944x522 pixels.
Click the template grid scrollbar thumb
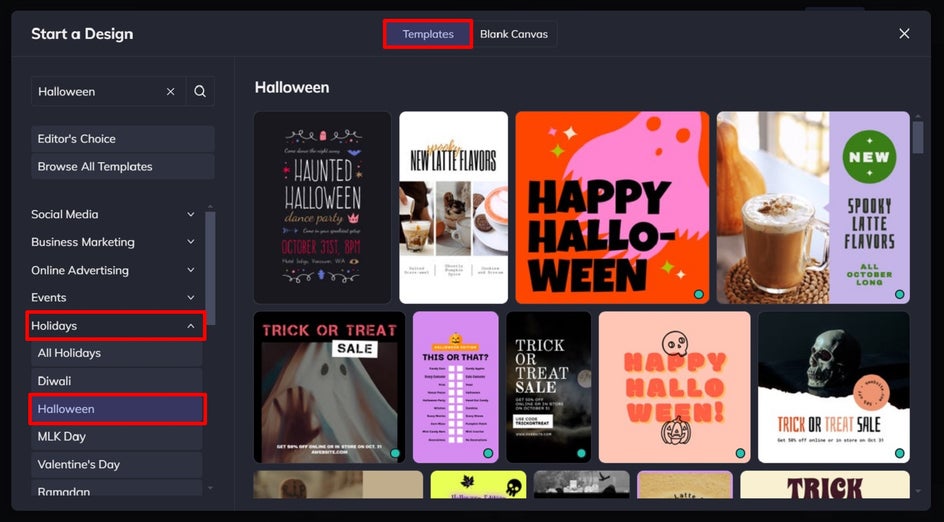918,137
